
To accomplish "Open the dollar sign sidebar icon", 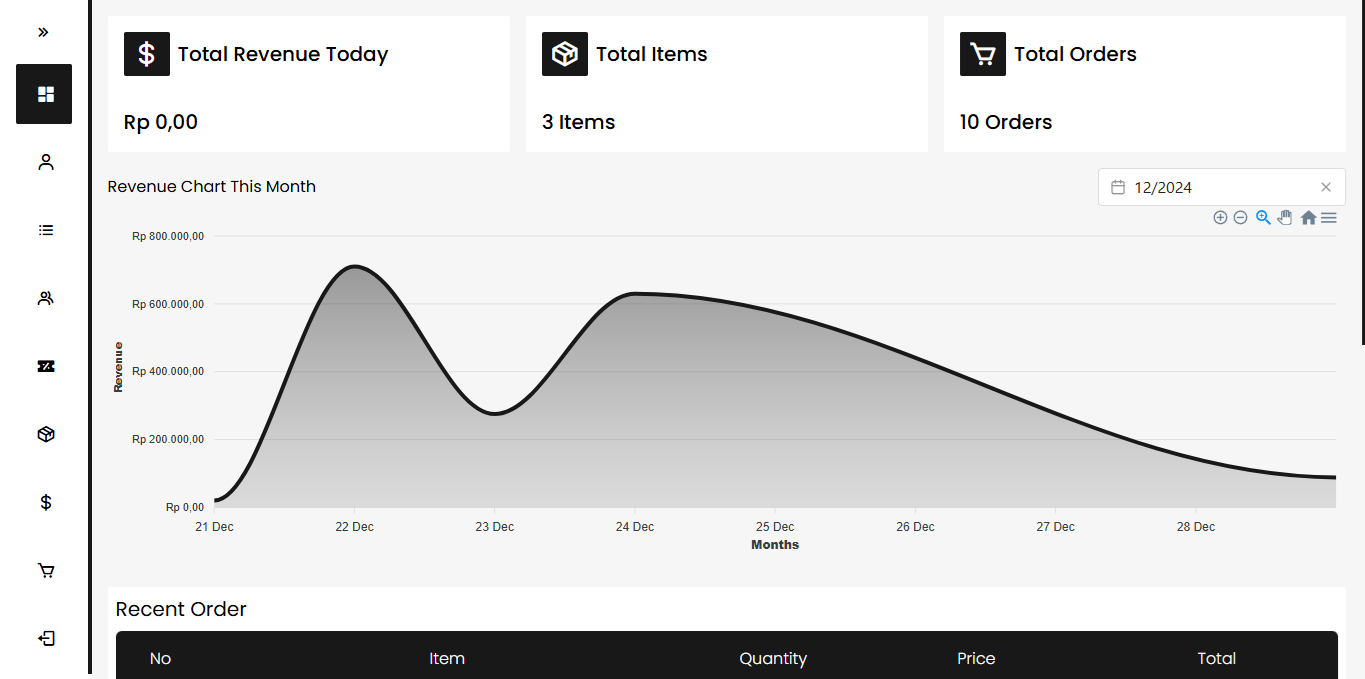I will pos(45,502).
